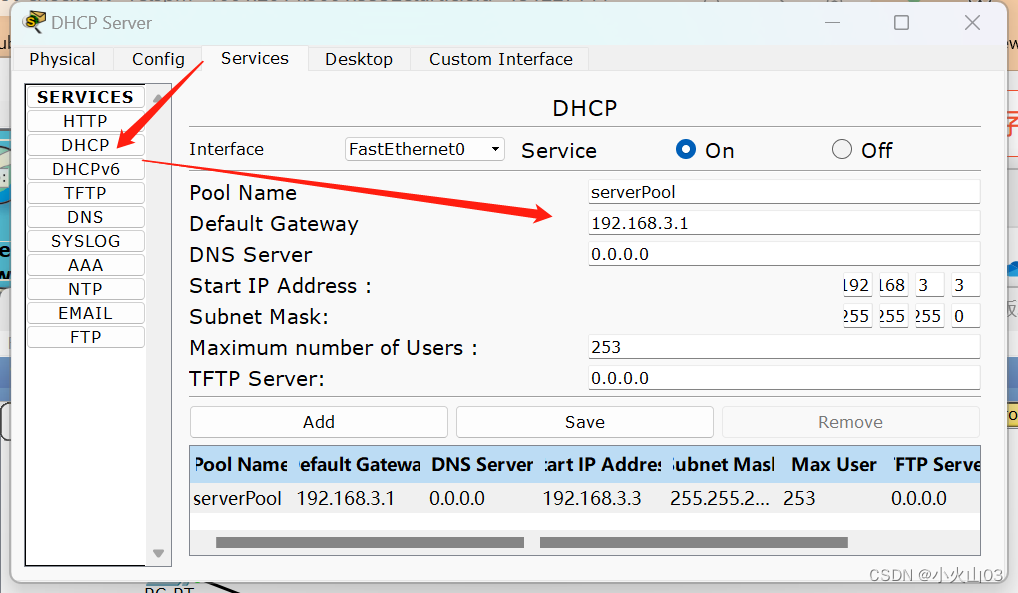
Task: Maximize the DHCP Server window
Action: click(901, 23)
